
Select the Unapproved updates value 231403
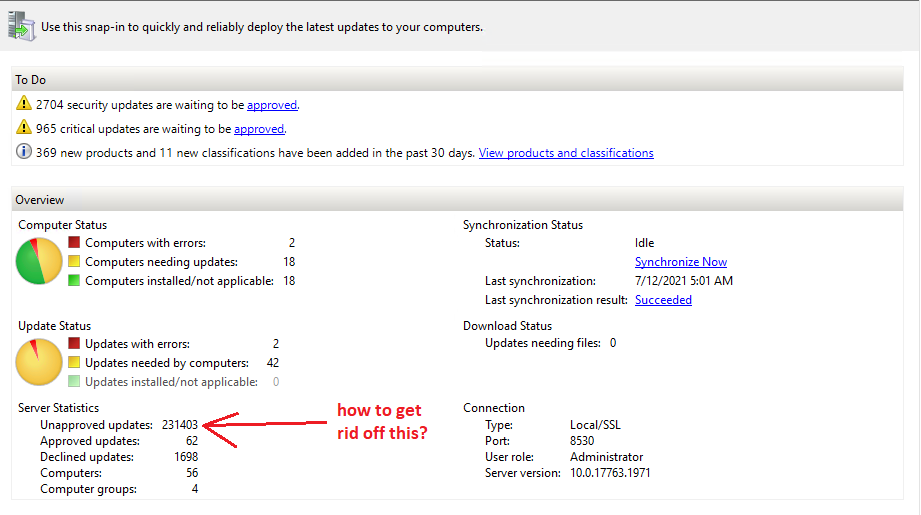[180, 425]
